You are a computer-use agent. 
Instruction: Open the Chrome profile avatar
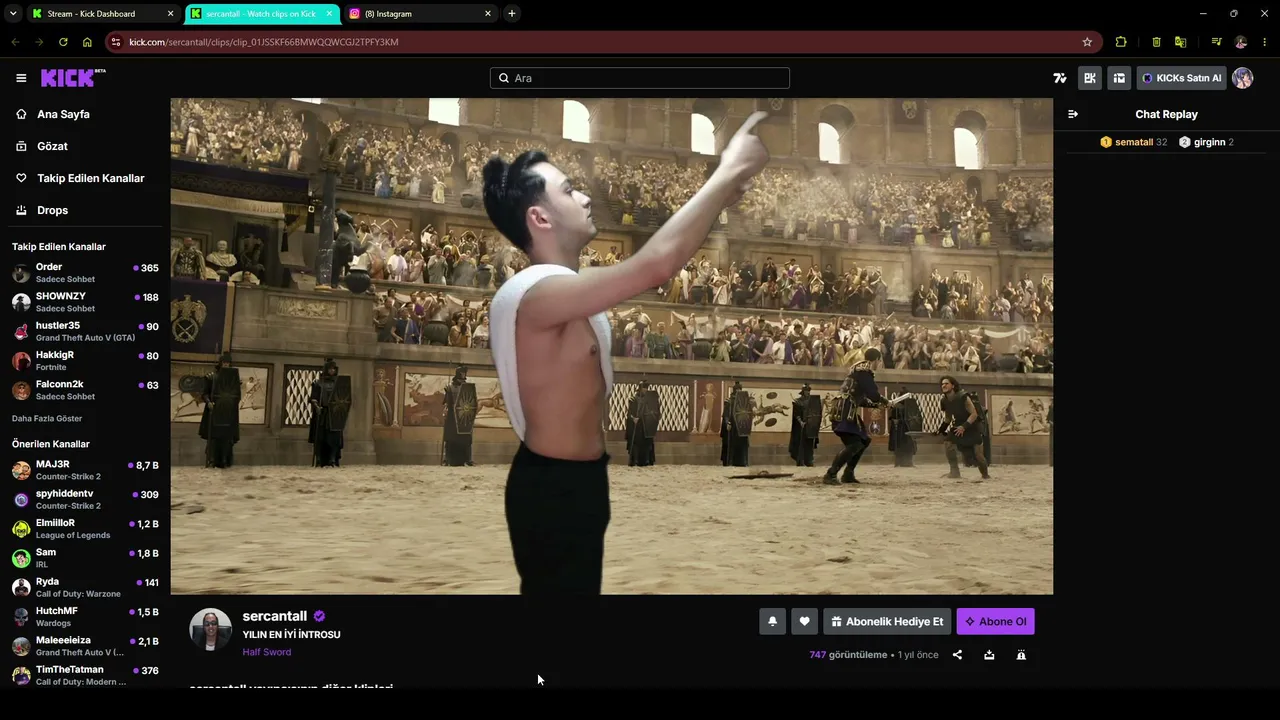coord(1241,42)
